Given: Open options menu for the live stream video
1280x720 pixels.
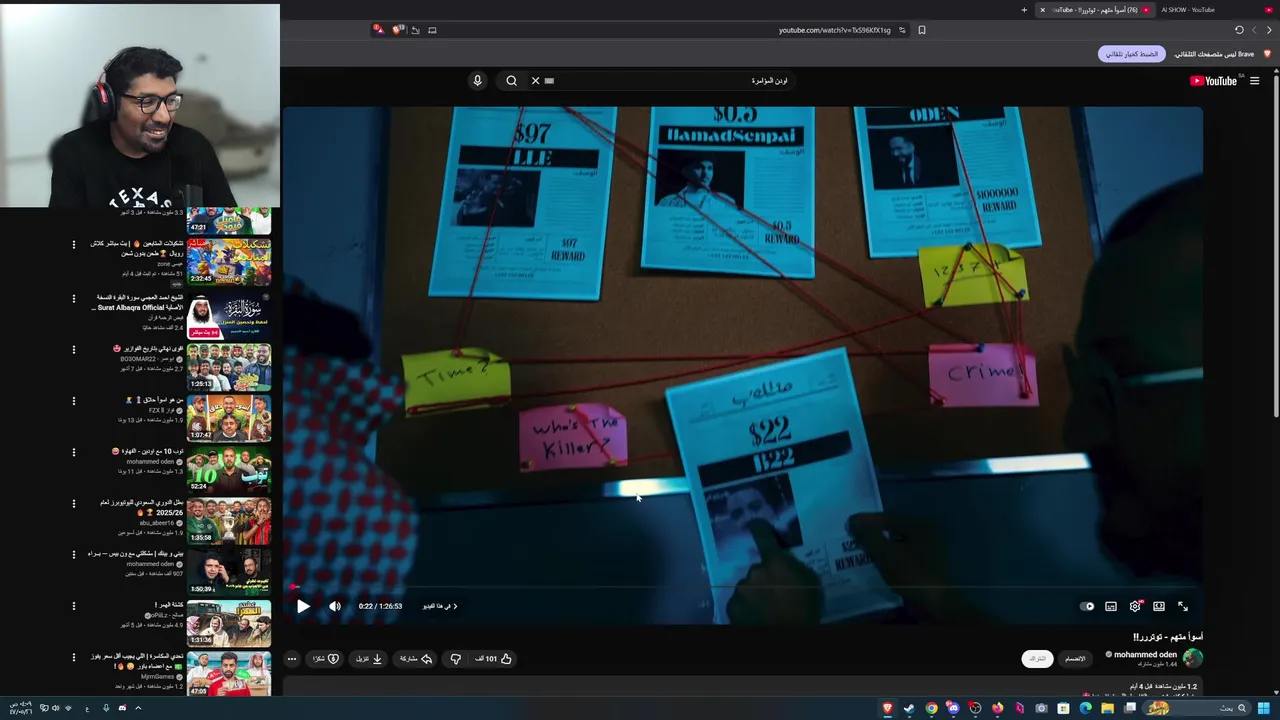Looking at the screenshot, I should point(73,244).
